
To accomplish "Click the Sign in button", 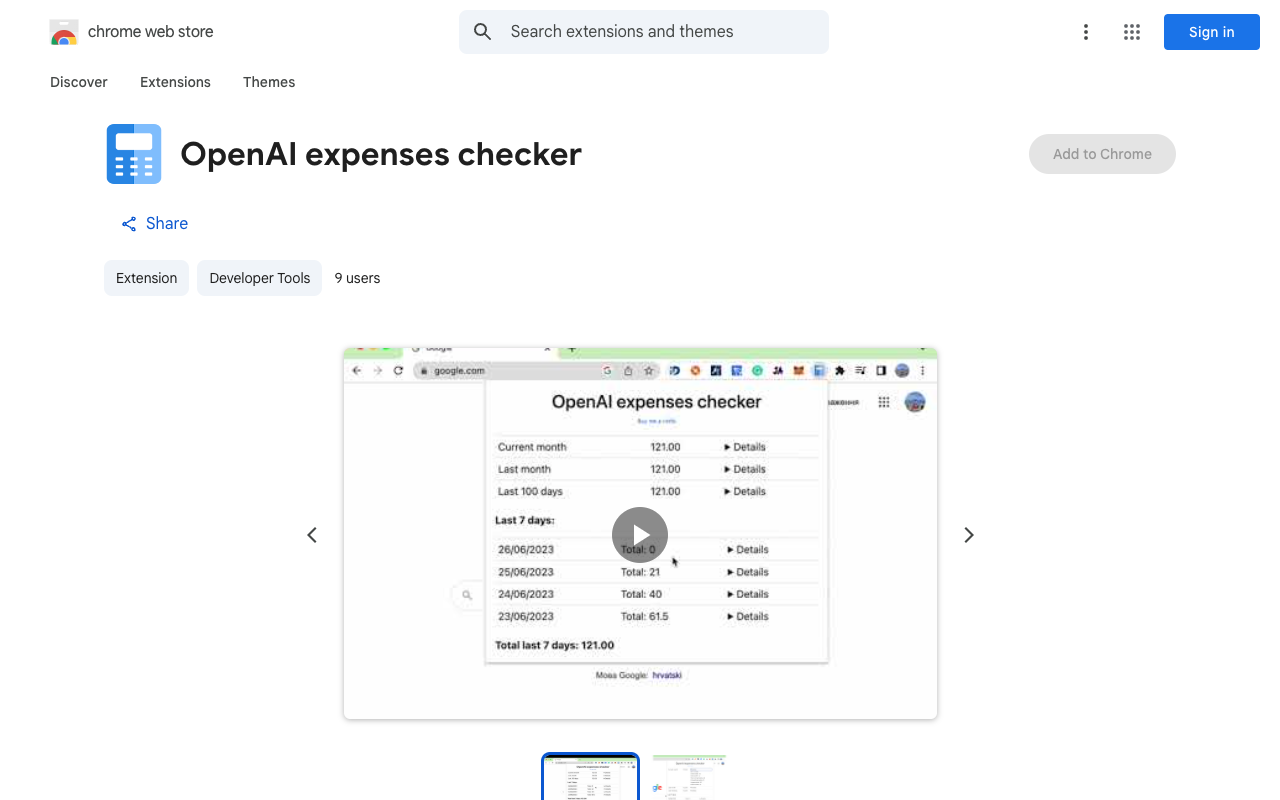I will coord(1211,32).
